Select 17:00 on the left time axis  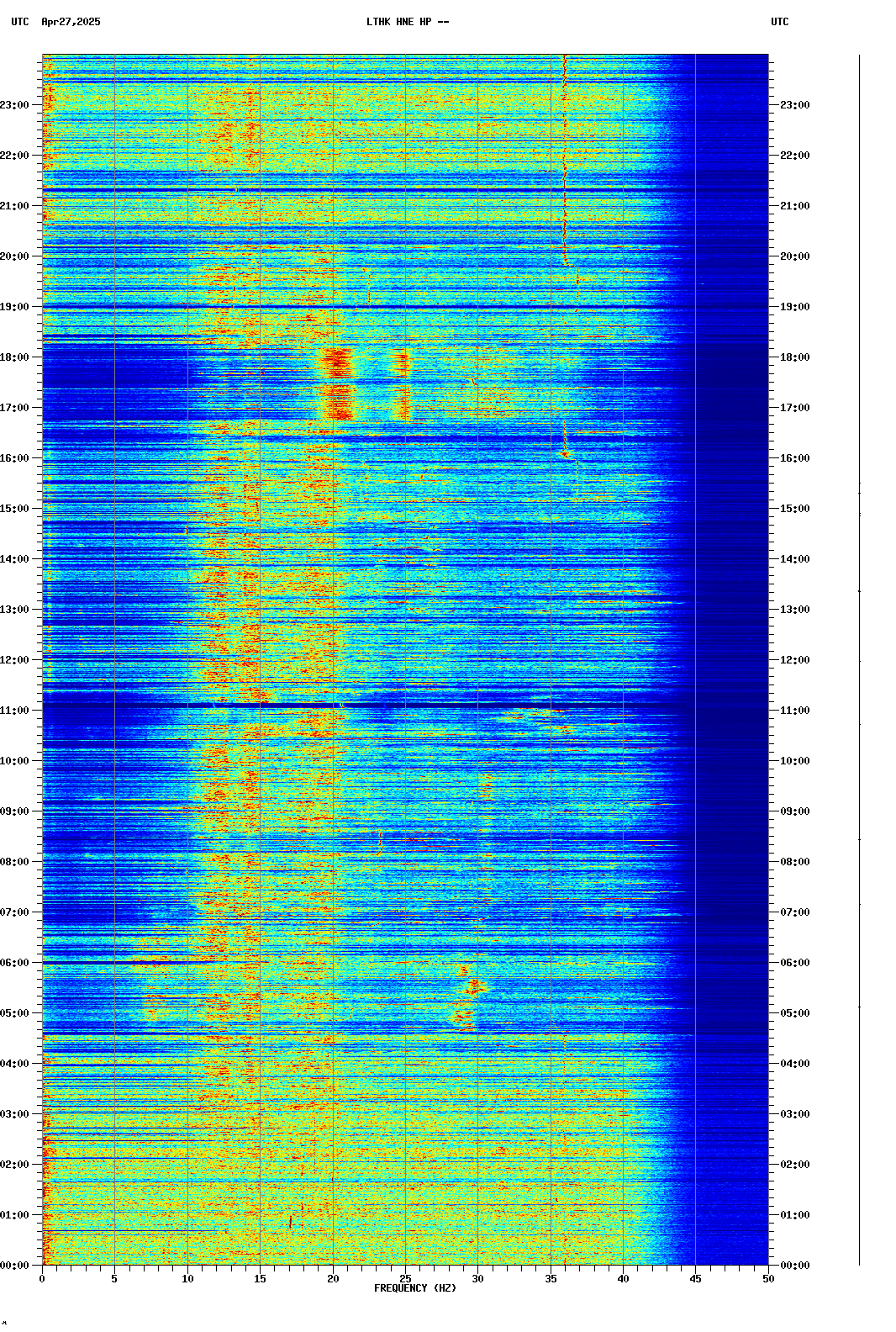[14, 408]
